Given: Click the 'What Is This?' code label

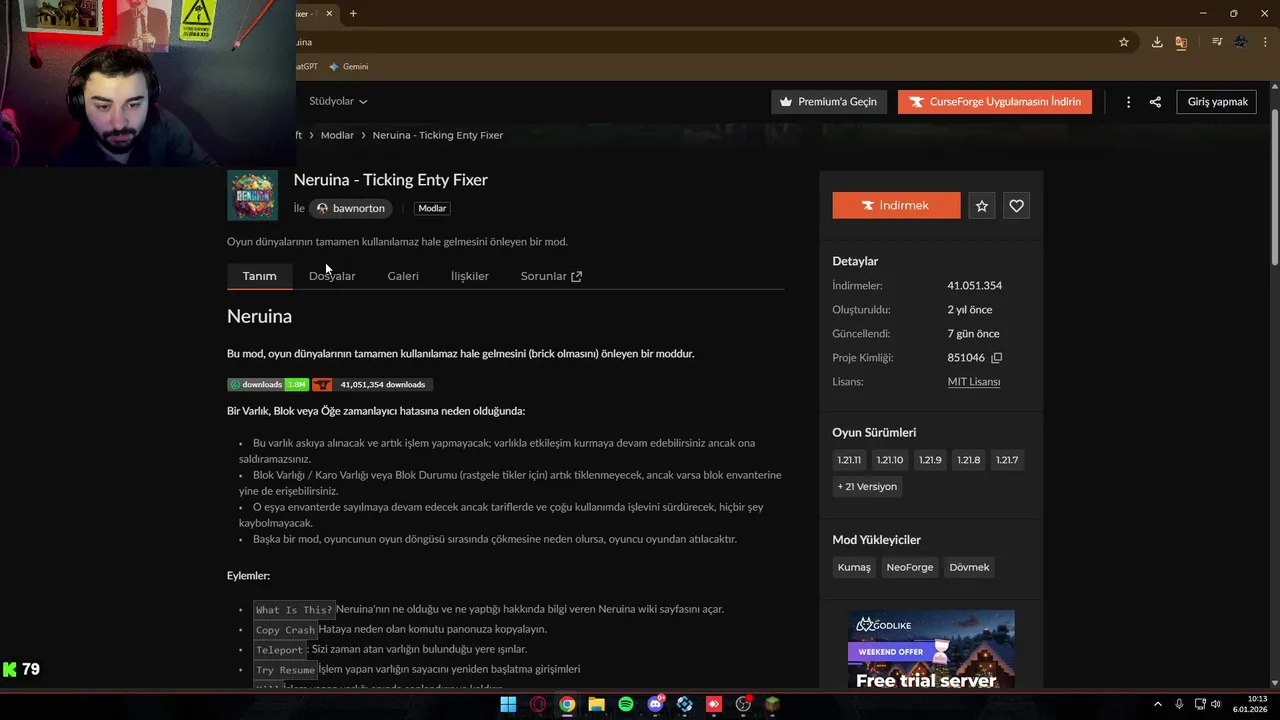Looking at the screenshot, I should pyautogui.click(x=294, y=610).
